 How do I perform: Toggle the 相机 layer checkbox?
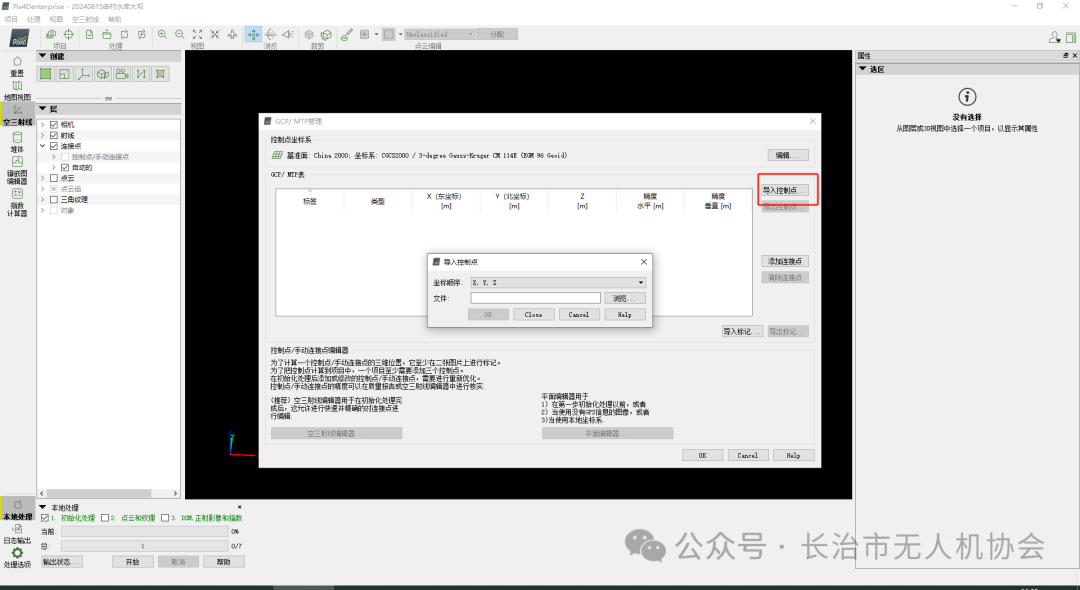54,125
